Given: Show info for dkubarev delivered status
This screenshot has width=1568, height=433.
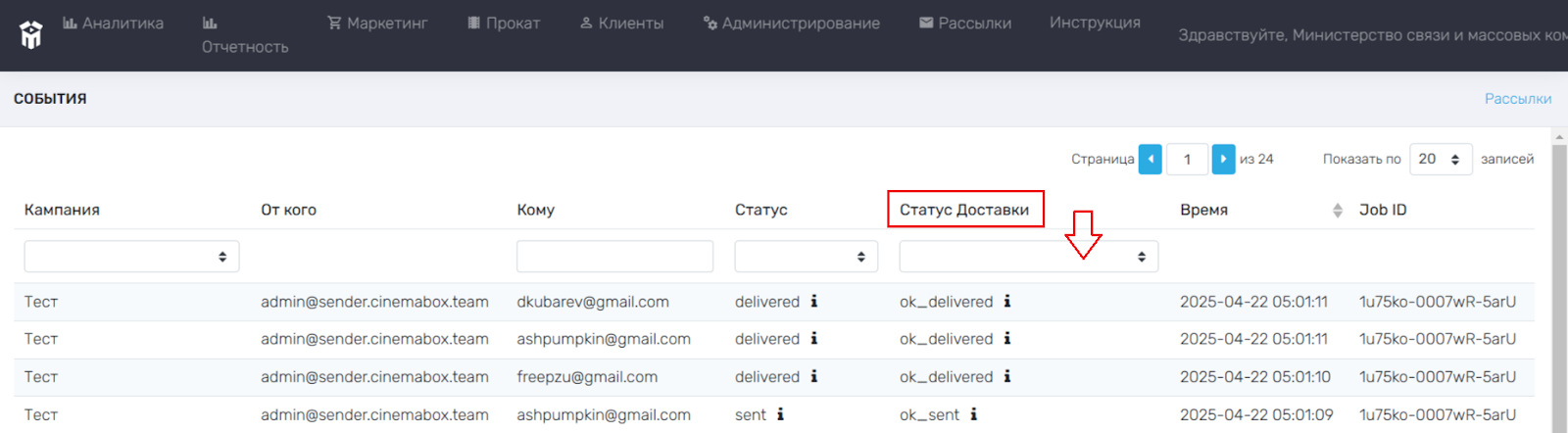Looking at the screenshot, I should (x=814, y=302).
